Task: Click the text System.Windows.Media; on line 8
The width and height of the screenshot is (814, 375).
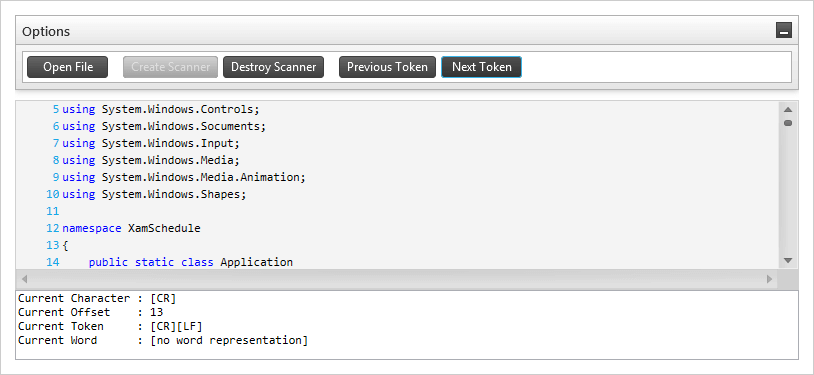Action: coord(170,160)
